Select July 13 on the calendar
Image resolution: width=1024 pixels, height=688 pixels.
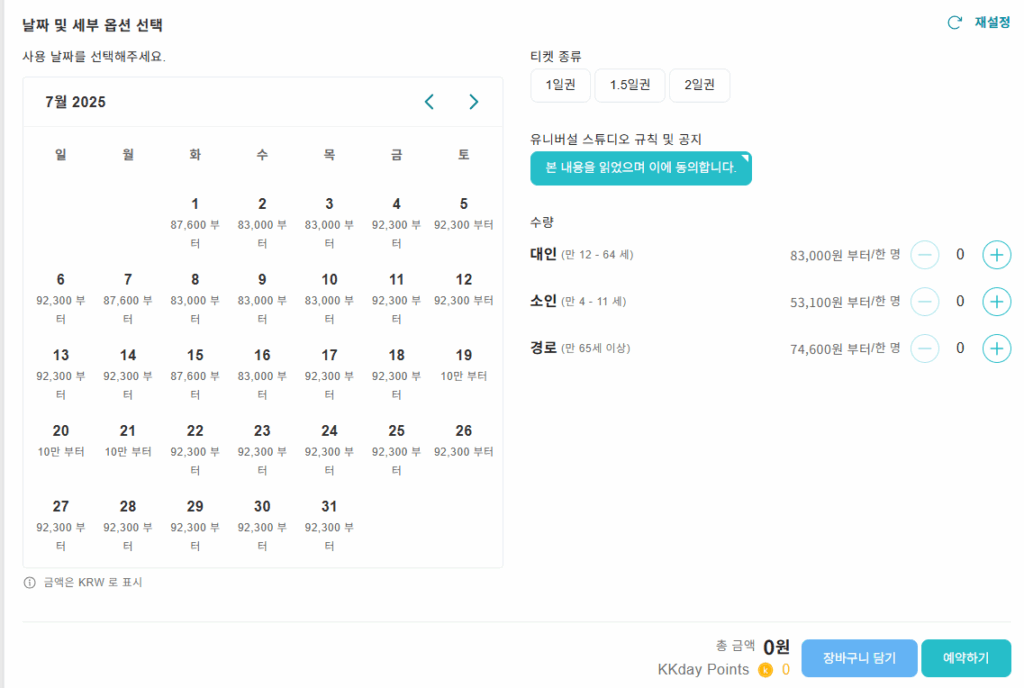61,374
